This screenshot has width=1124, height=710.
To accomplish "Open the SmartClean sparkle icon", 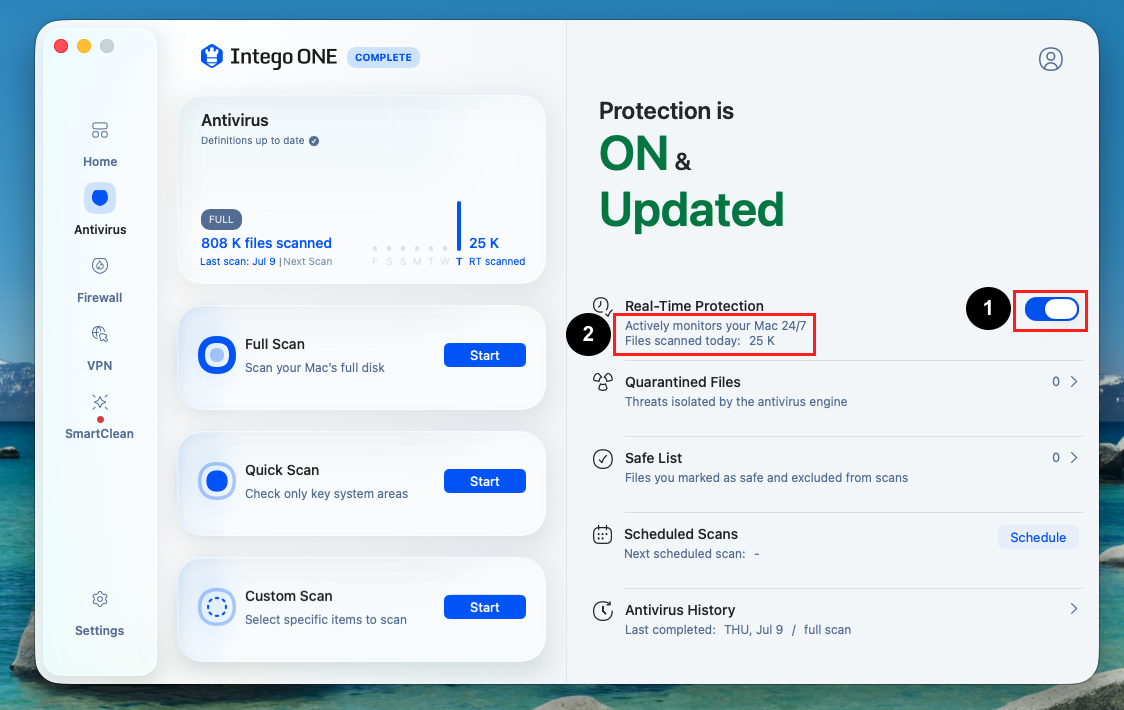I will [100, 402].
